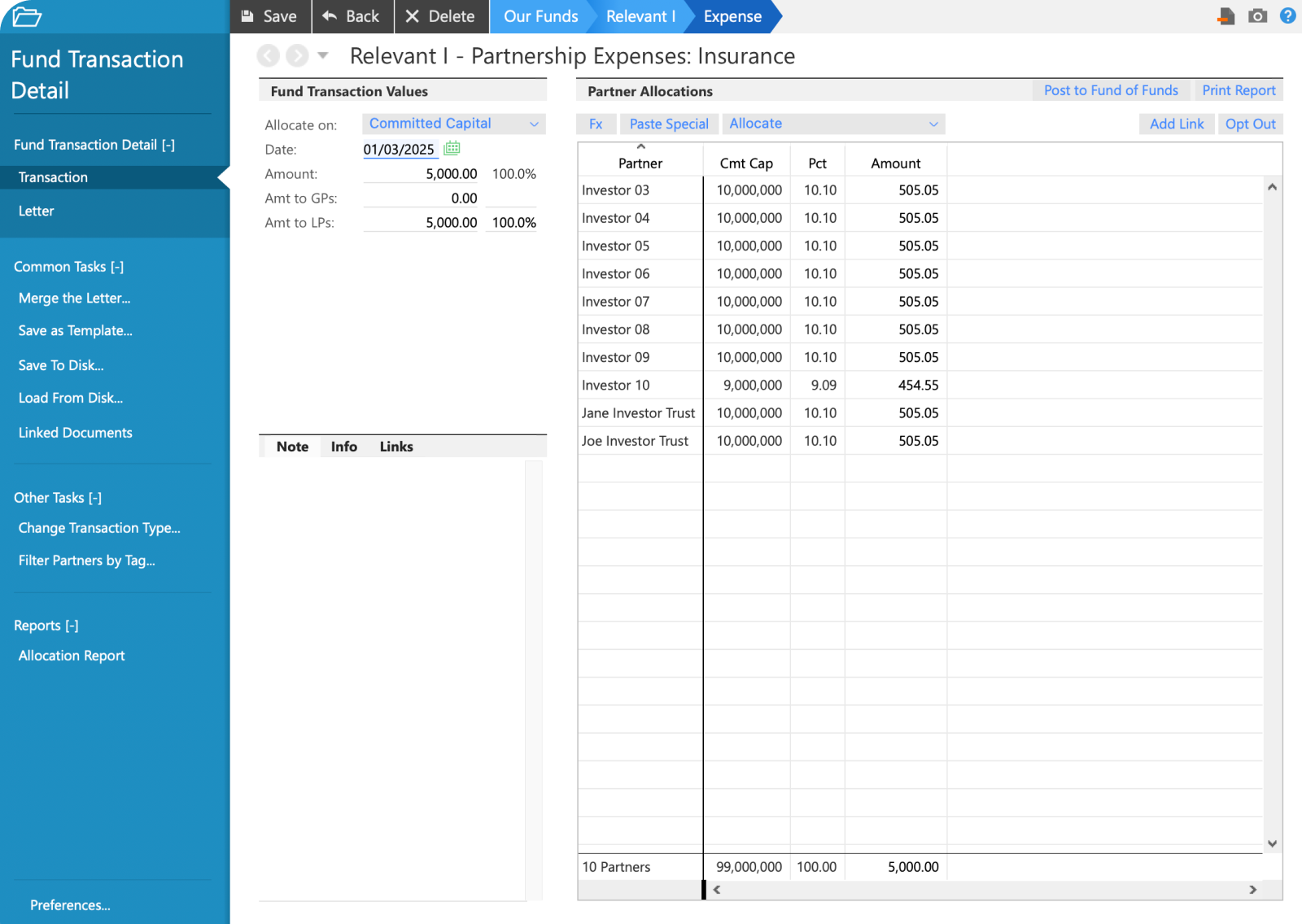Click the camera screenshot icon

[x=1257, y=15]
